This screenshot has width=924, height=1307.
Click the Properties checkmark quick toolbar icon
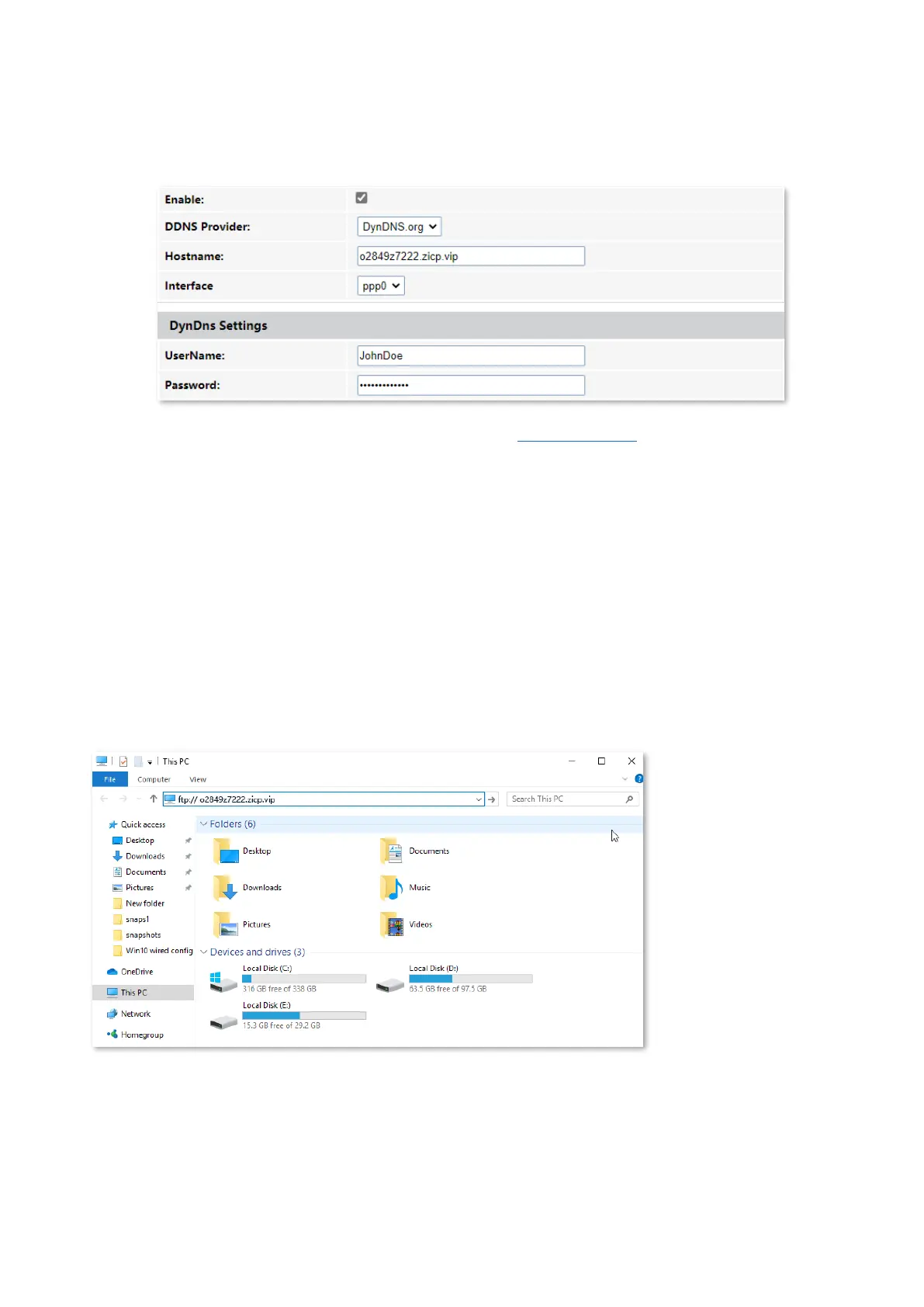pos(123,761)
